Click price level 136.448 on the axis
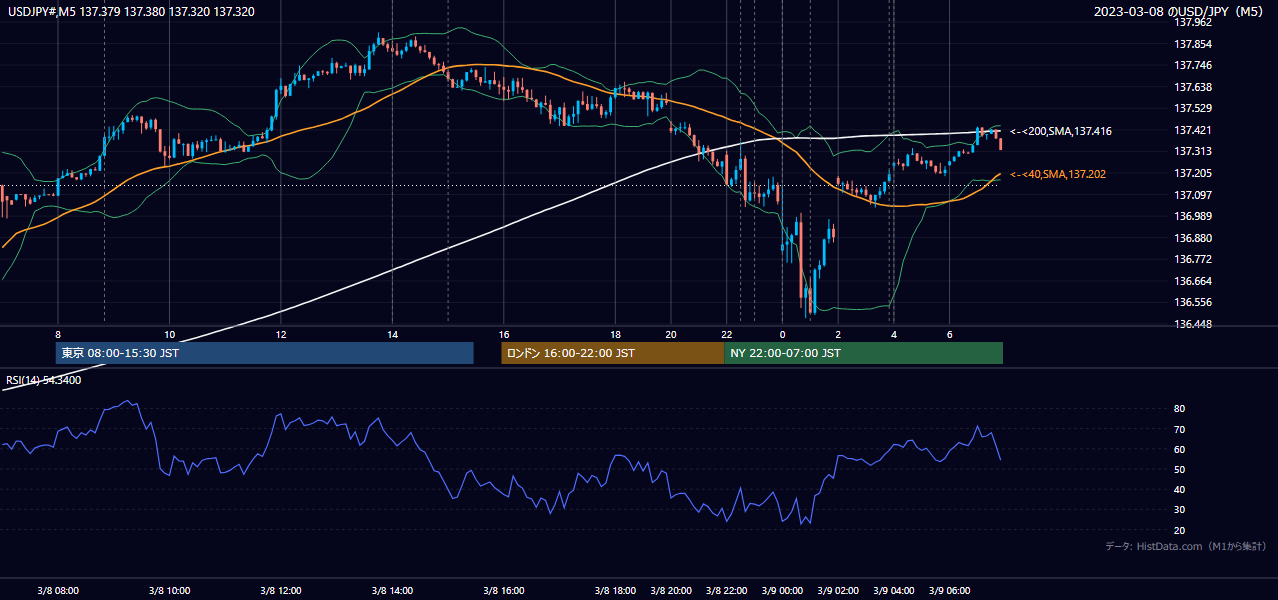Viewport: 1278px width, 600px height. [1193, 324]
